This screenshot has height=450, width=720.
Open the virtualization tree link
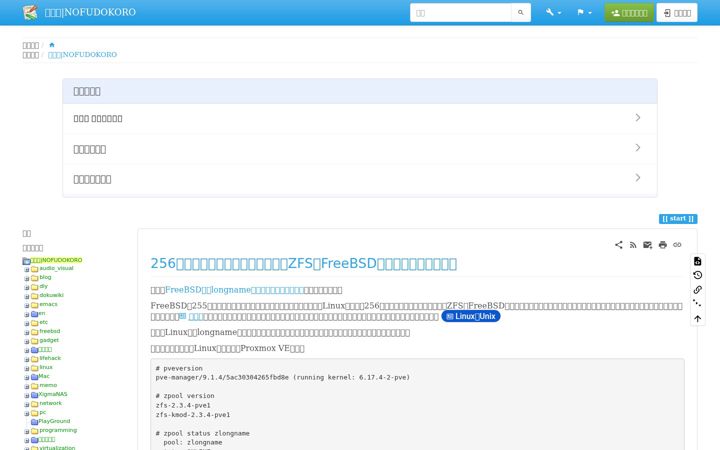tap(57, 448)
